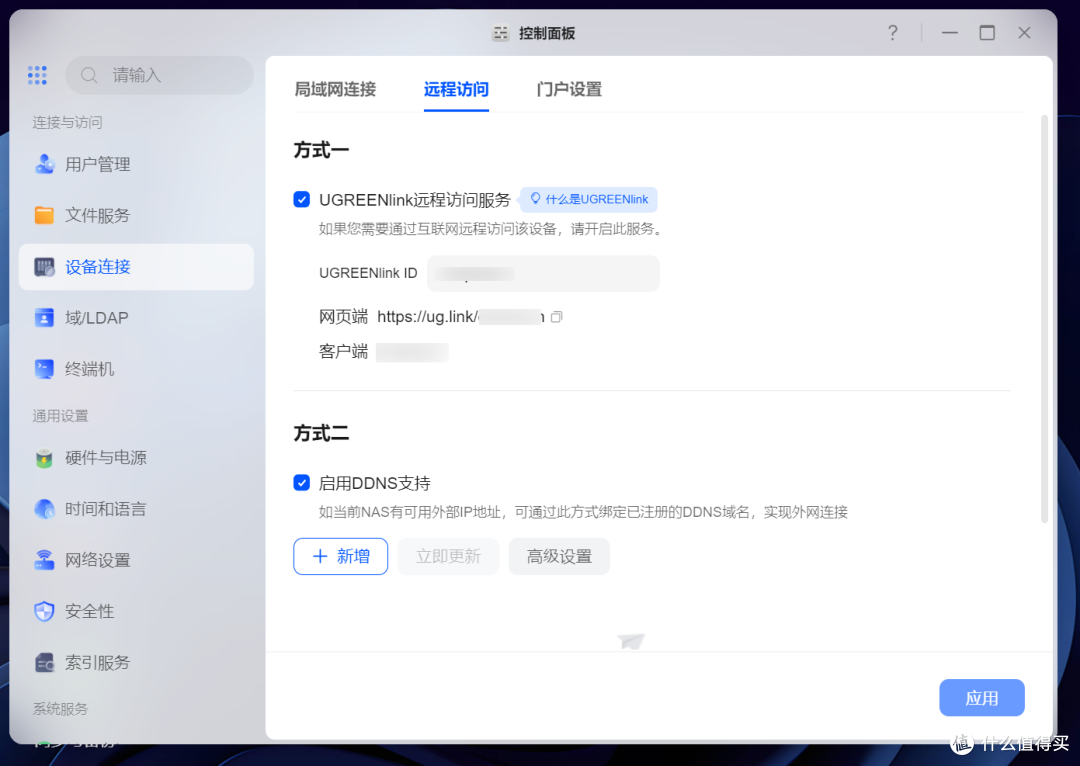Click the 应用 button
The image size is (1080, 766).
(x=982, y=698)
